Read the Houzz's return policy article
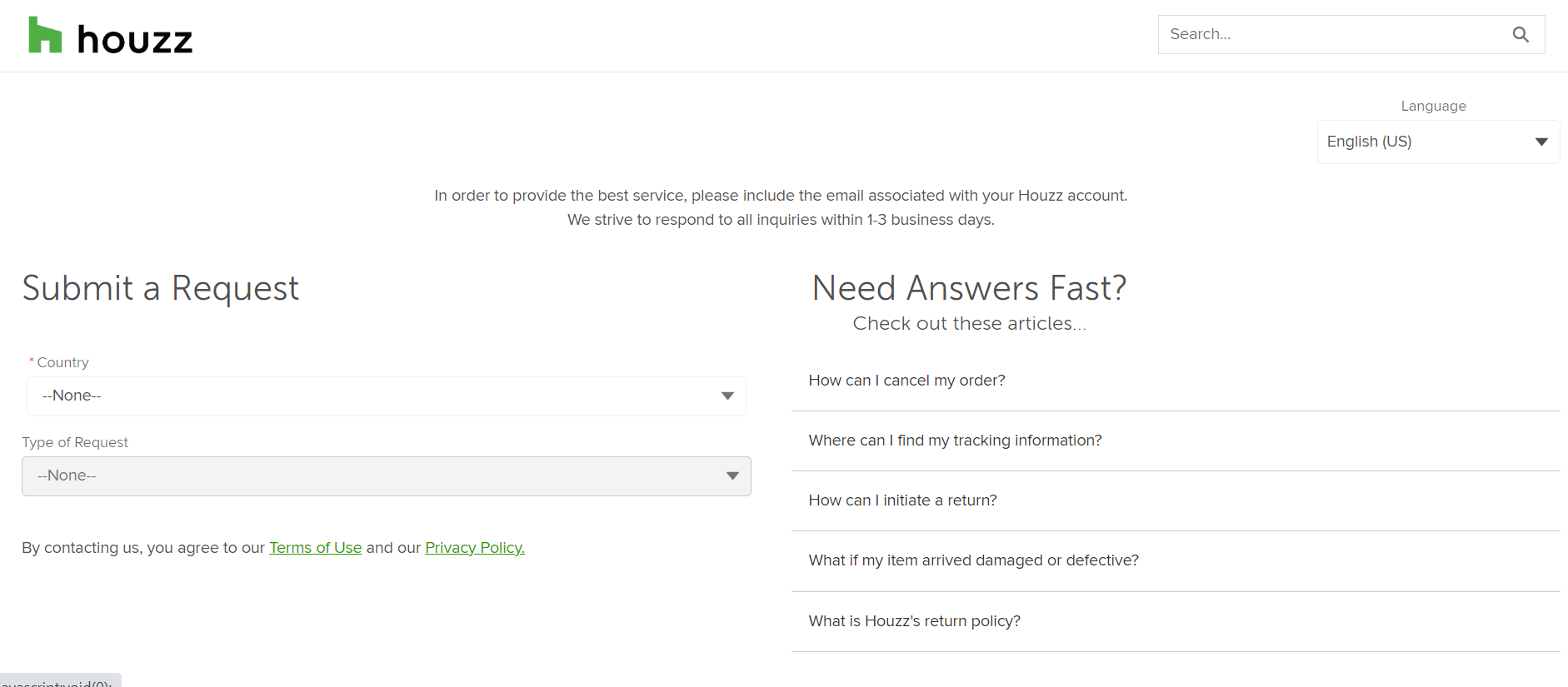The height and width of the screenshot is (687, 1568). coord(914,621)
